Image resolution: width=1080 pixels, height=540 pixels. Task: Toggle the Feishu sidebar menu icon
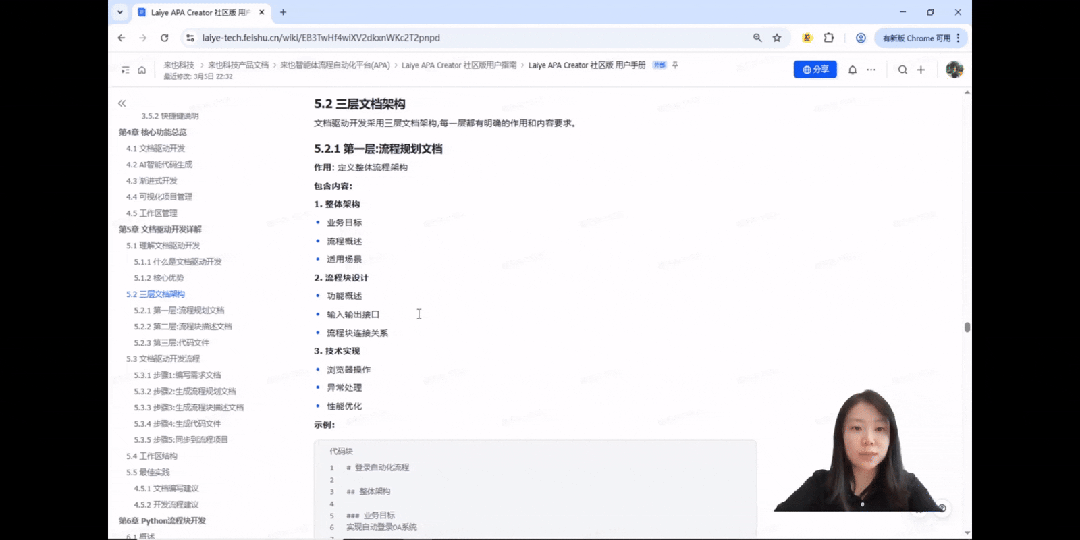(125, 70)
